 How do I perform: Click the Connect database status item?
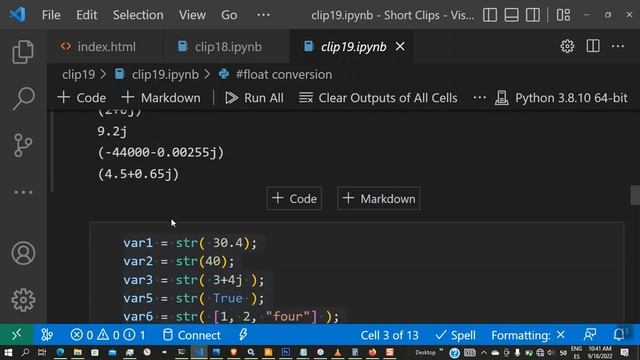(191, 335)
